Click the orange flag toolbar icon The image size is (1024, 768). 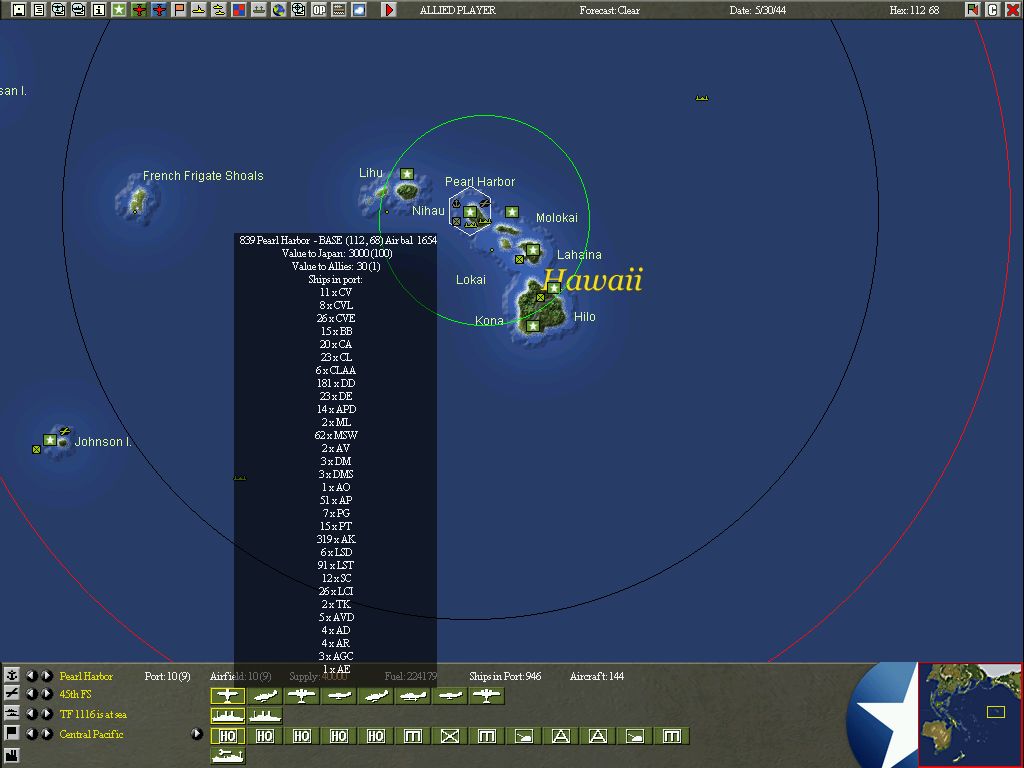point(179,10)
